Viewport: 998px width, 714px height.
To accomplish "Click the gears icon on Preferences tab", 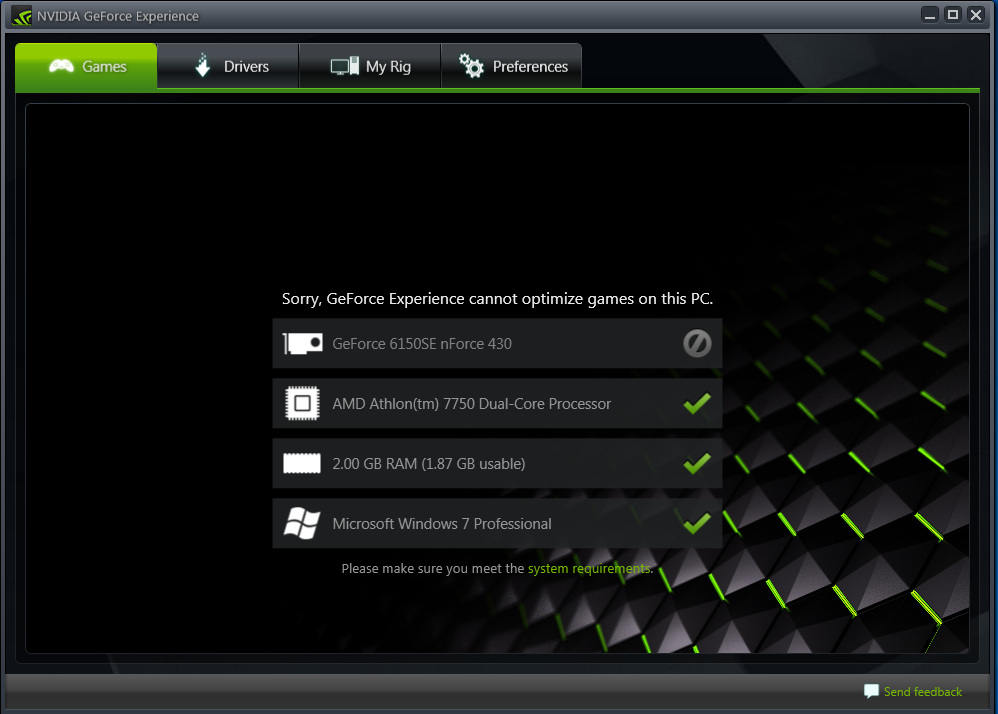I will coord(472,66).
